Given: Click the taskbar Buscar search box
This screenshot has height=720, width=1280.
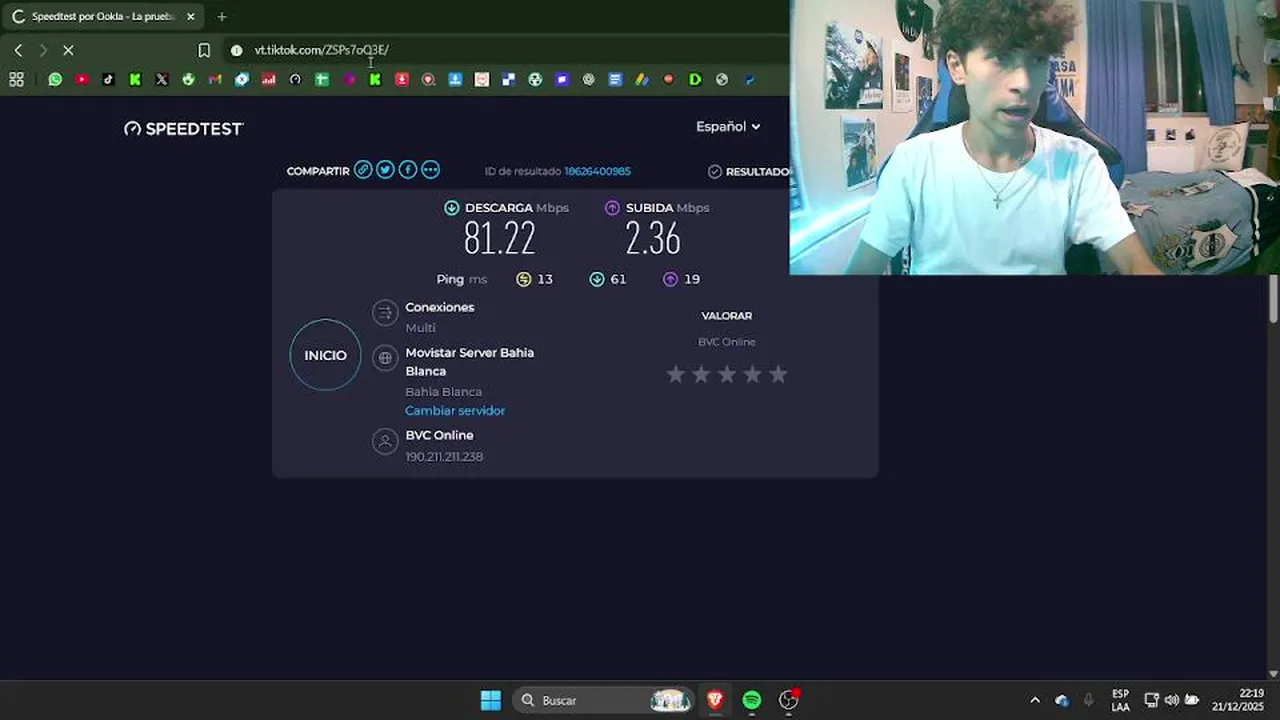Looking at the screenshot, I should point(604,700).
